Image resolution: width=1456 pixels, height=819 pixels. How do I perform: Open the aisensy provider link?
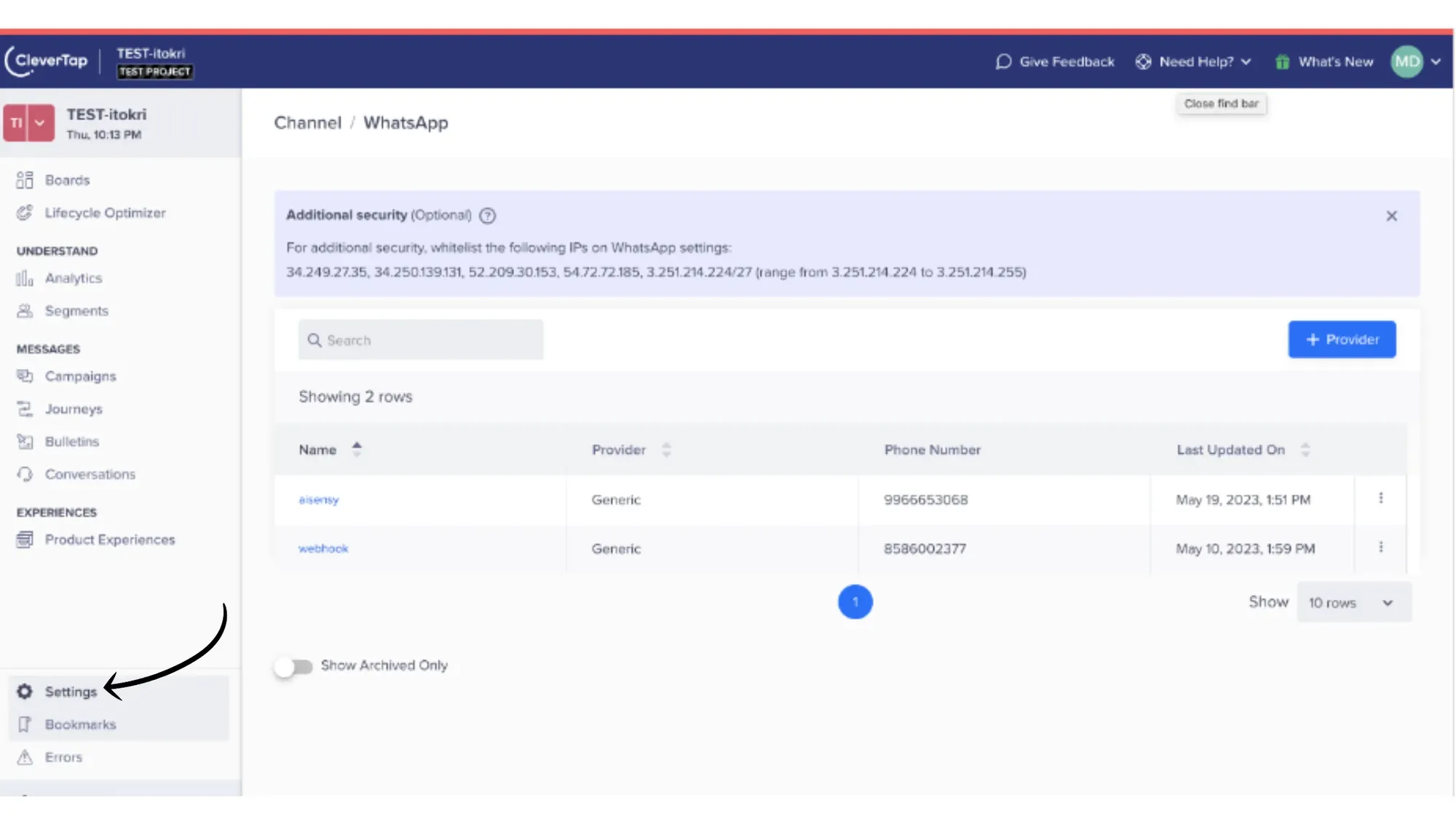click(318, 500)
